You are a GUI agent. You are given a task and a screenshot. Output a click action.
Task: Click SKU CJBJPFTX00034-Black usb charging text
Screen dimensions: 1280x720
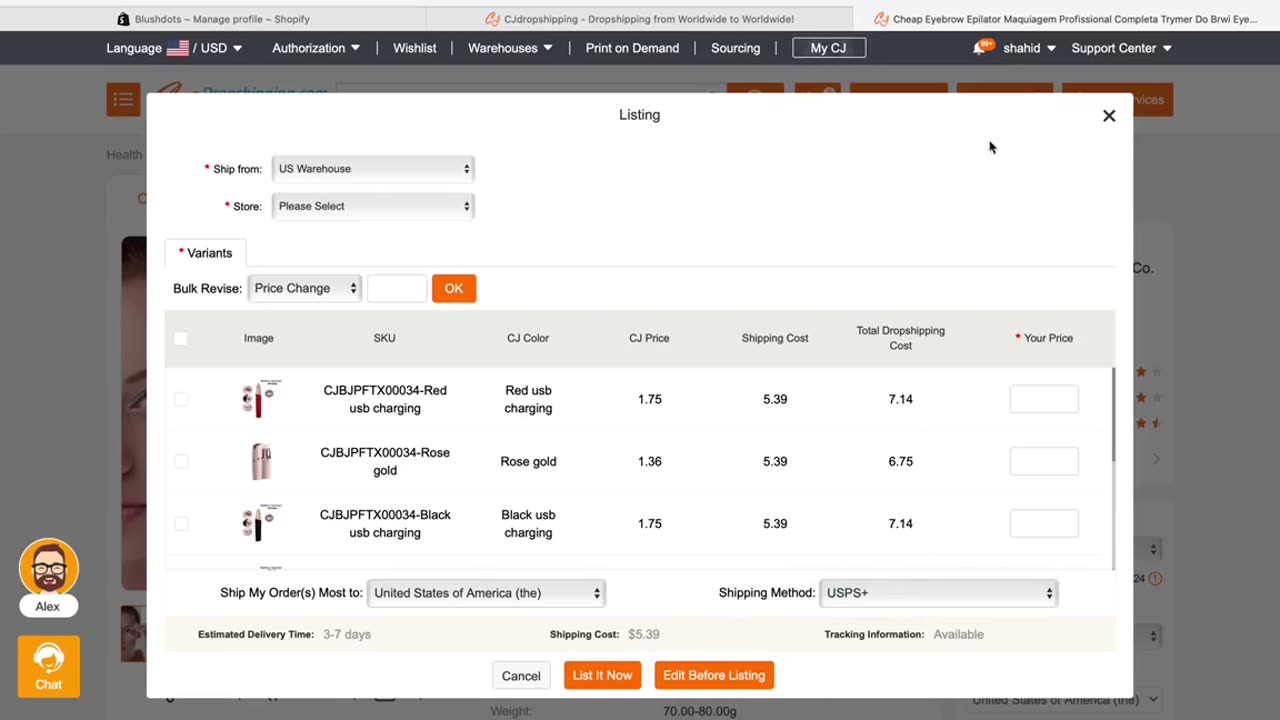click(385, 523)
